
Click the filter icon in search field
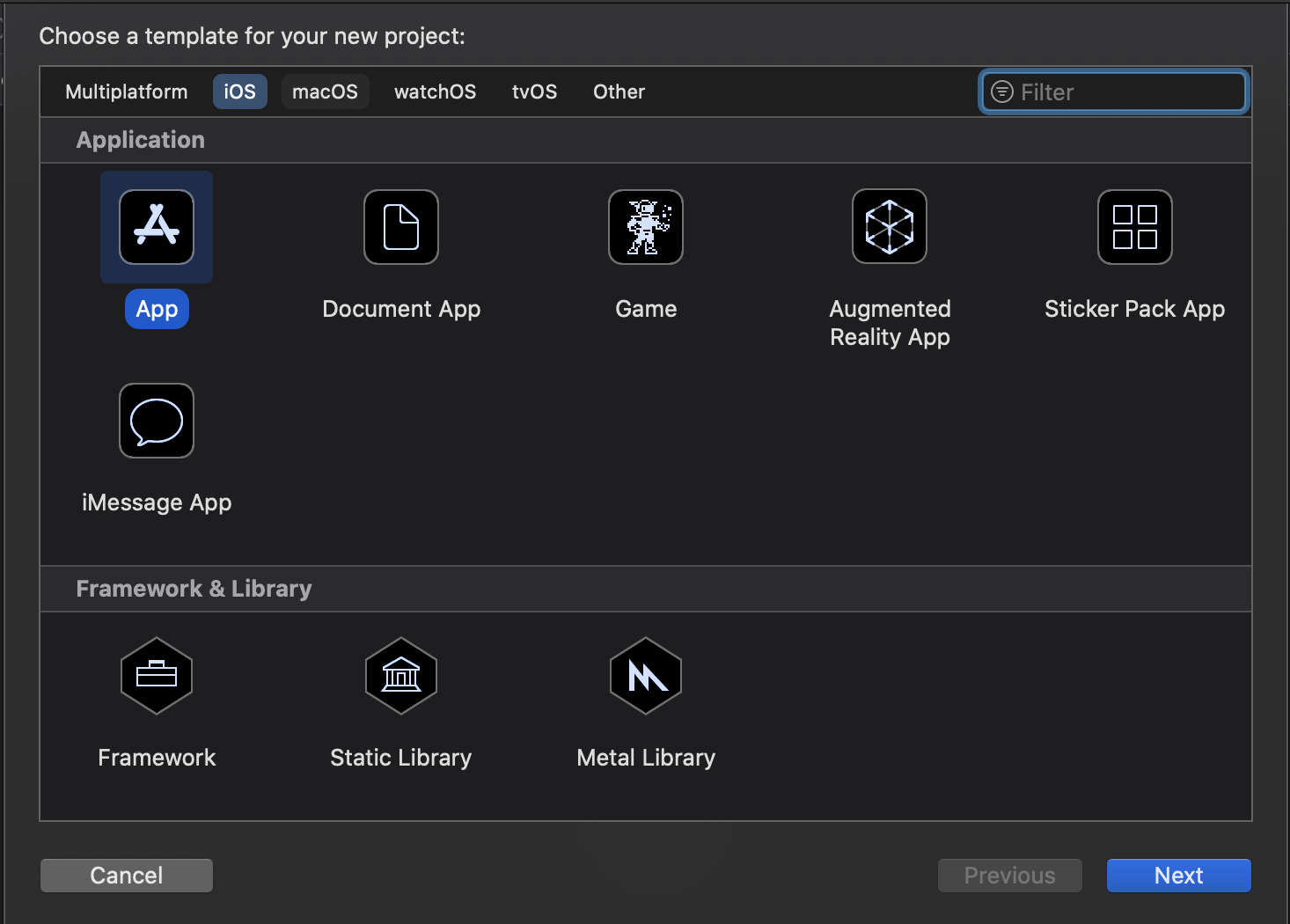1002,92
